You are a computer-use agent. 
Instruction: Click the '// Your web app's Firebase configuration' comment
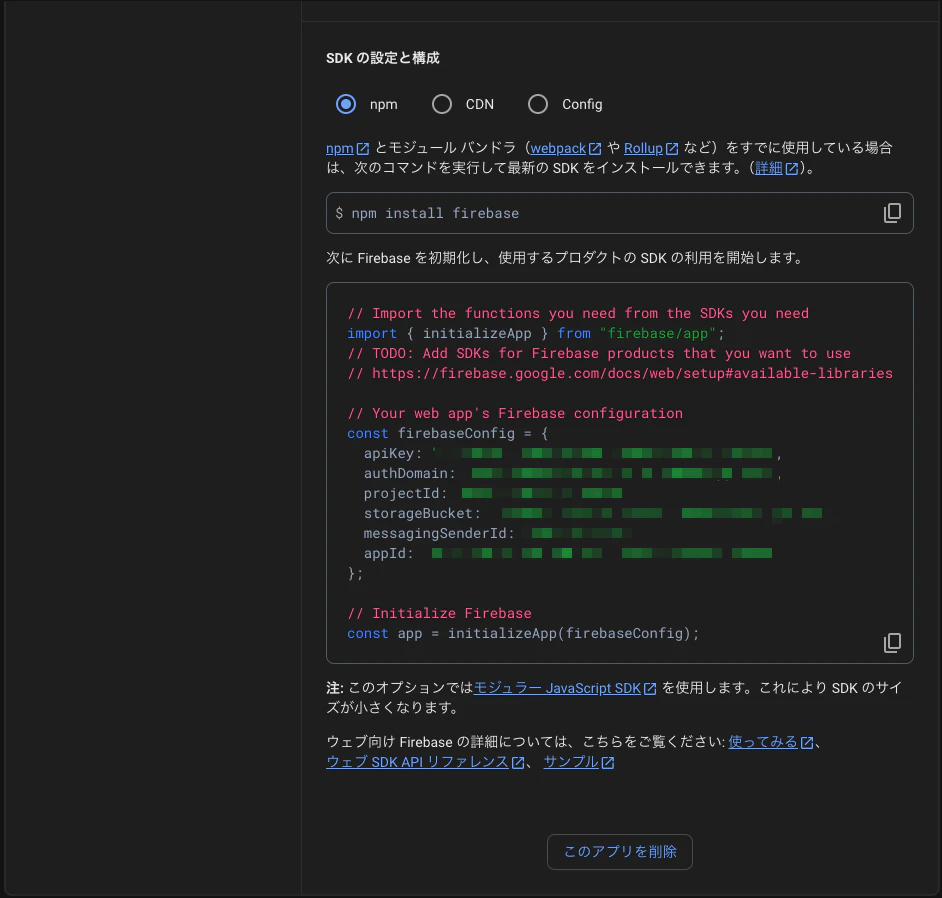tap(515, 413)
